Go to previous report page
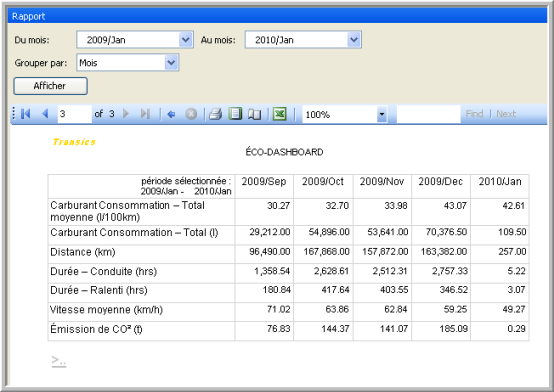 tap(45, 114)
